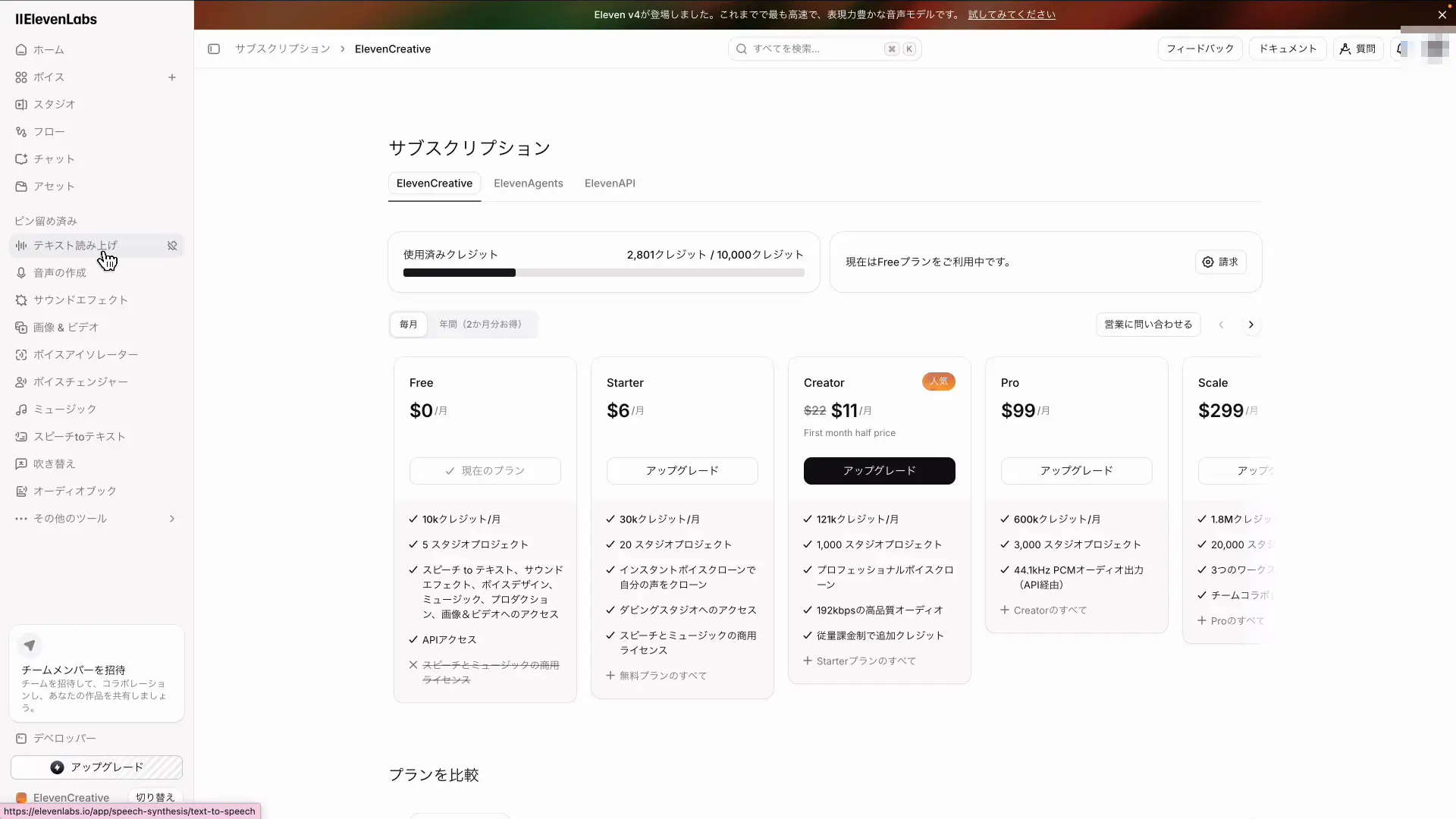Click the used credits progress bar

click(604, 273)
